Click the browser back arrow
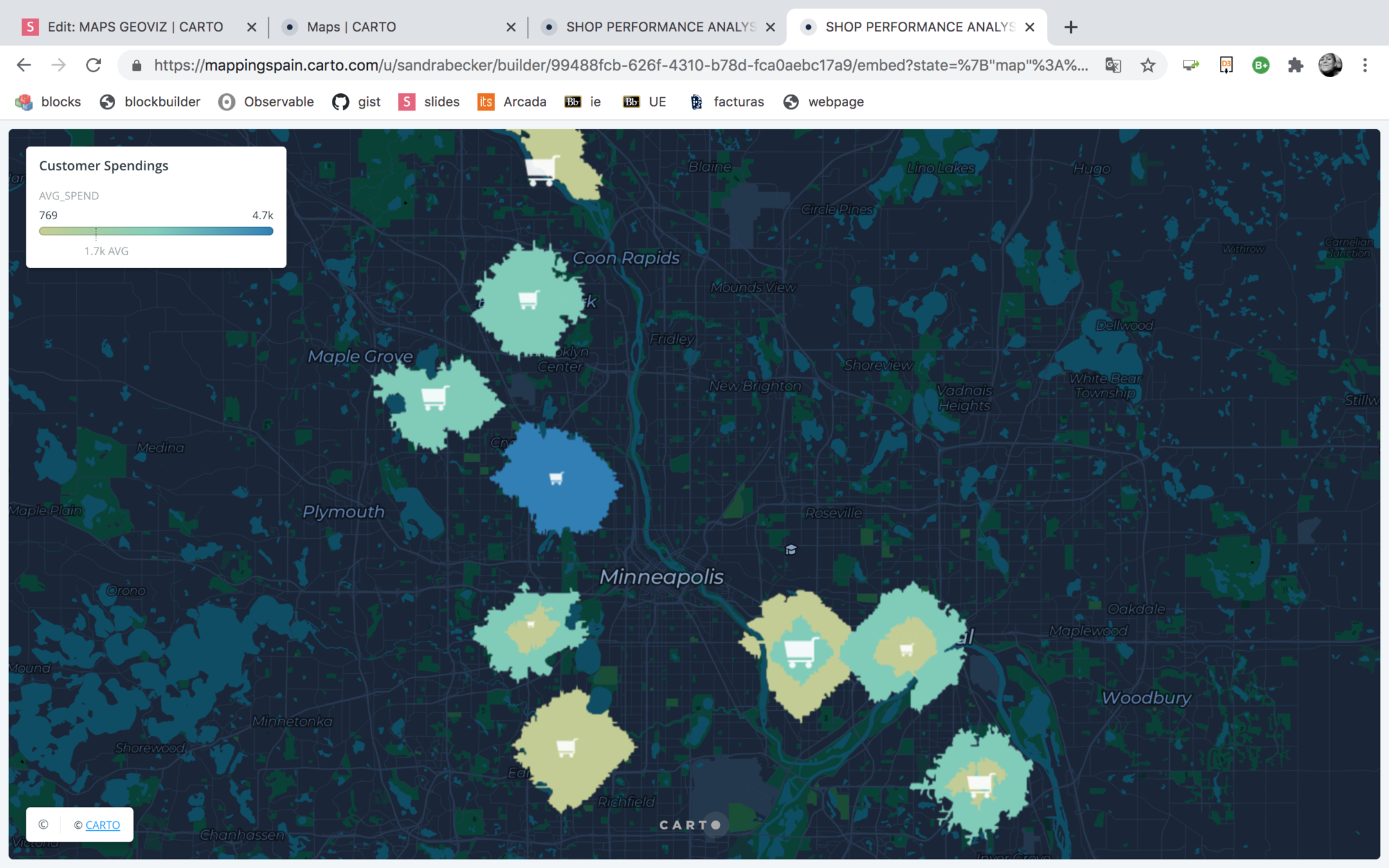This screenshot has width=1389, height=868. pos(24,65)
